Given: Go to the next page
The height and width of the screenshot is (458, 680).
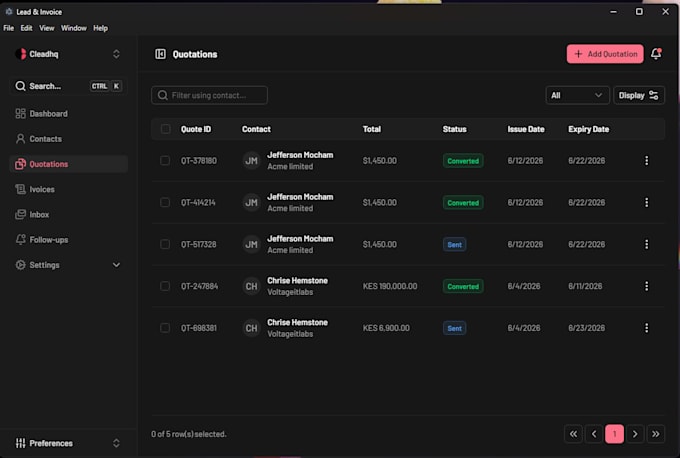Looking at the screenshot, I should 635,434.
